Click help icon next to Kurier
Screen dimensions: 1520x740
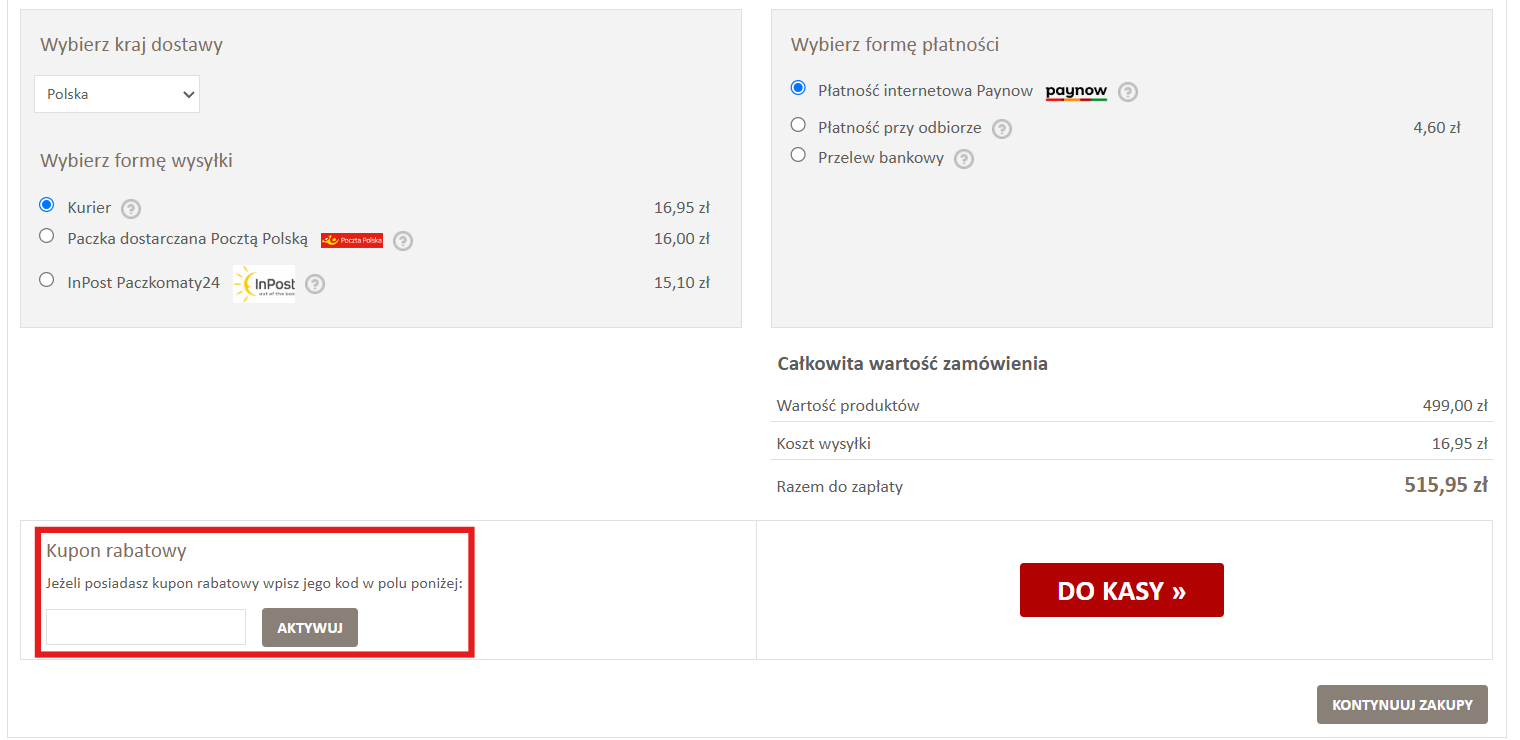coord(131,209)
